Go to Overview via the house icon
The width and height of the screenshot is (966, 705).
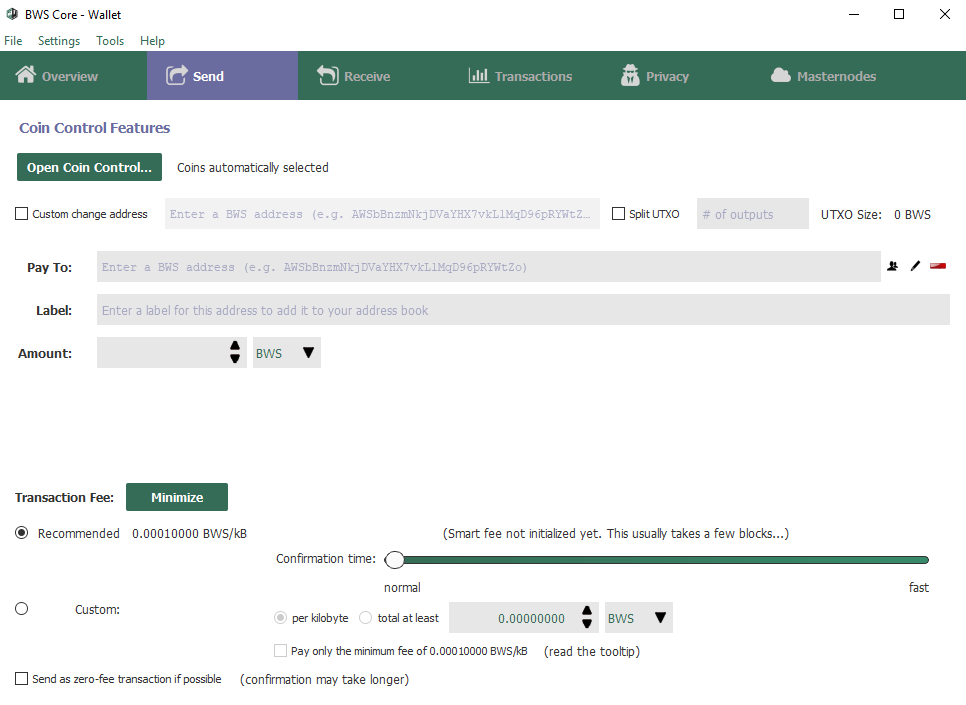click(26, 75)
